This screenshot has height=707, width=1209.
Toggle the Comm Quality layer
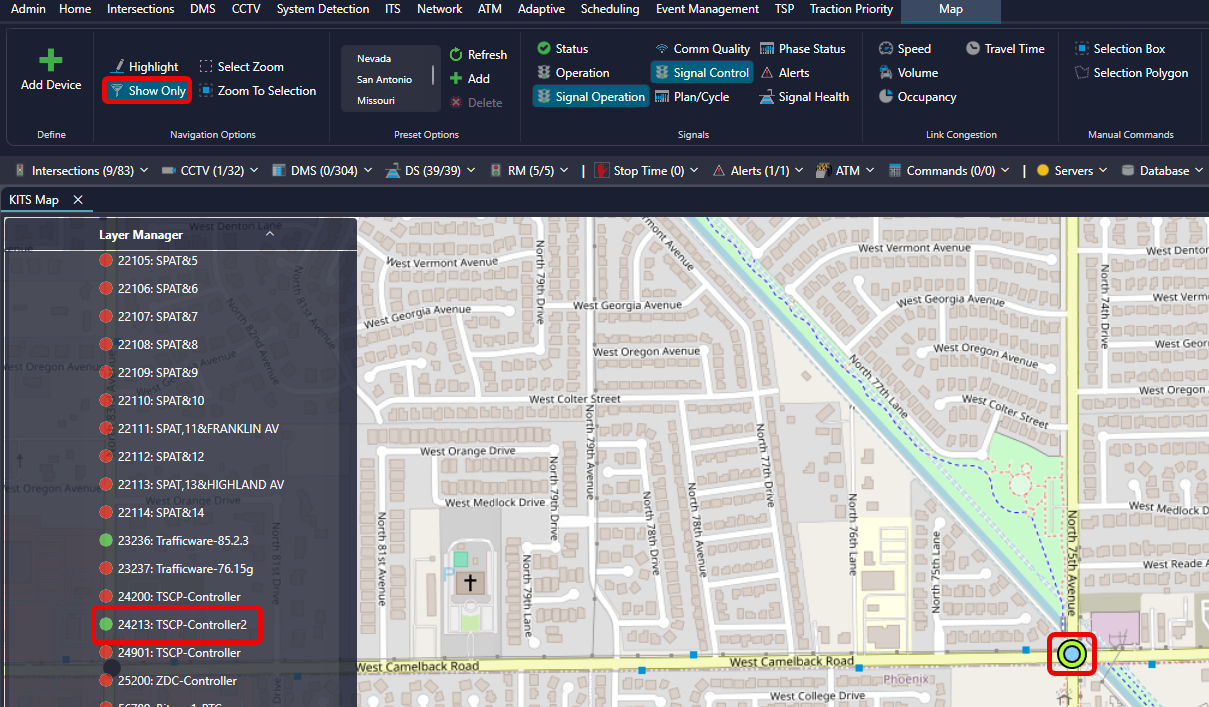[x=702, y=49]
